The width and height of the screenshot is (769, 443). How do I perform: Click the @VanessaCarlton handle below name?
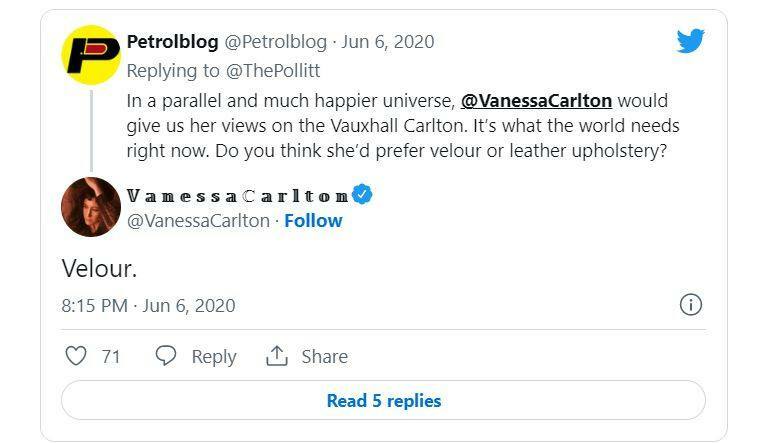pos(198,221)
